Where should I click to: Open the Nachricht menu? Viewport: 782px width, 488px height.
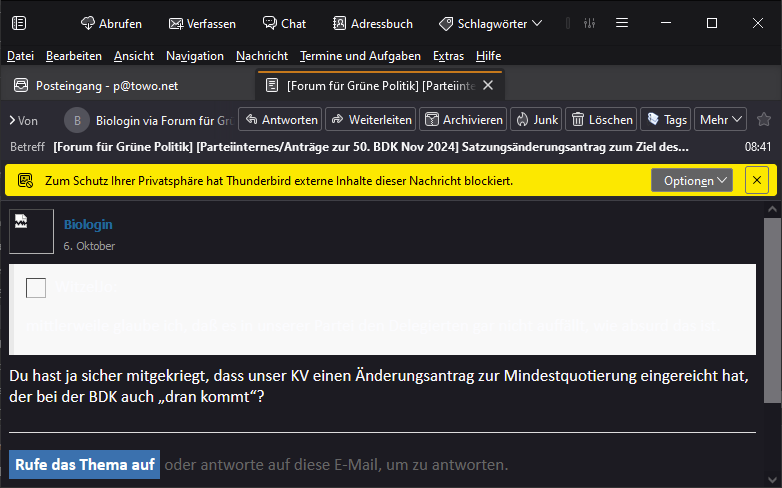coord(262,56)
